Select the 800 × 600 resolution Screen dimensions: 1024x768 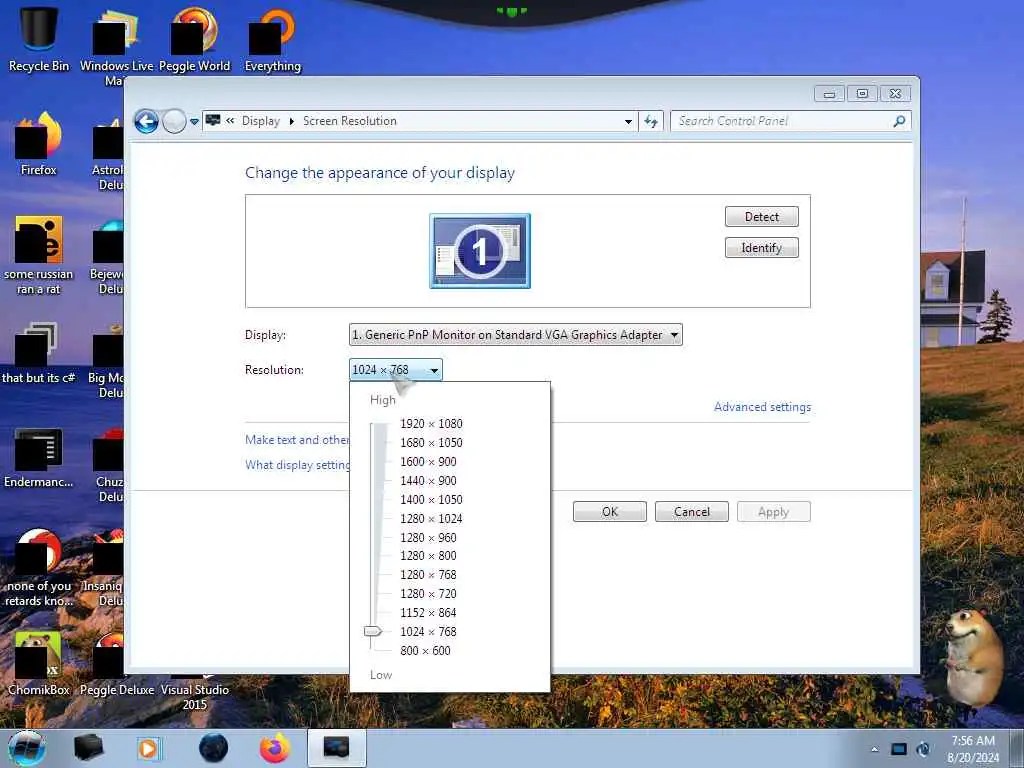tap(425, 650)
